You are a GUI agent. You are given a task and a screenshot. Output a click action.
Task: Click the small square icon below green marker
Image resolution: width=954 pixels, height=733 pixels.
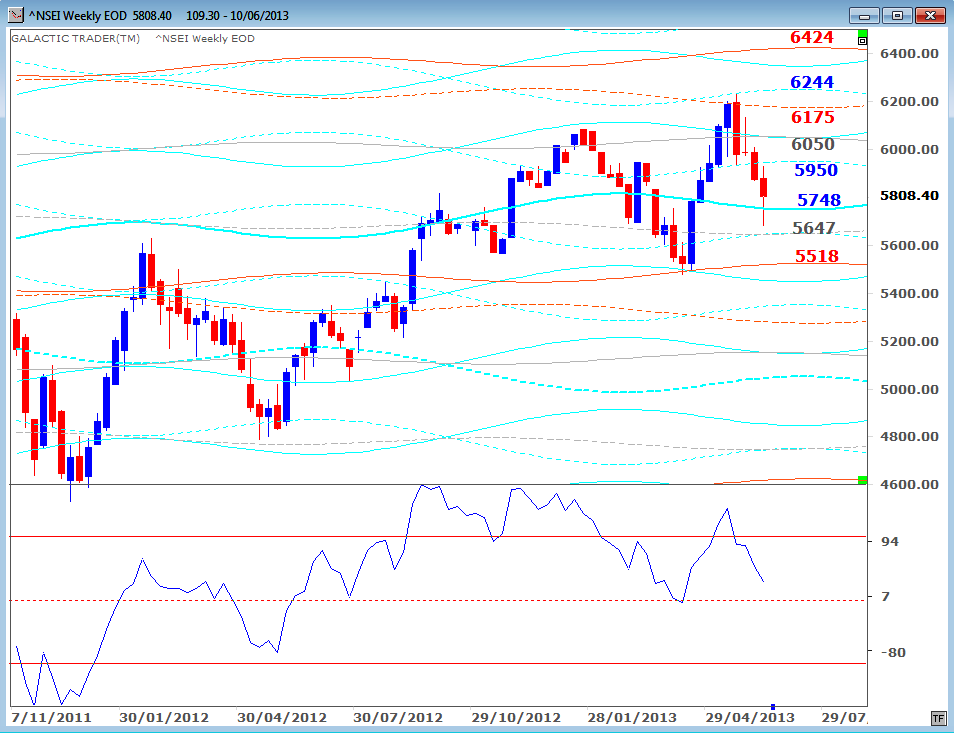(x=862, y=41)
